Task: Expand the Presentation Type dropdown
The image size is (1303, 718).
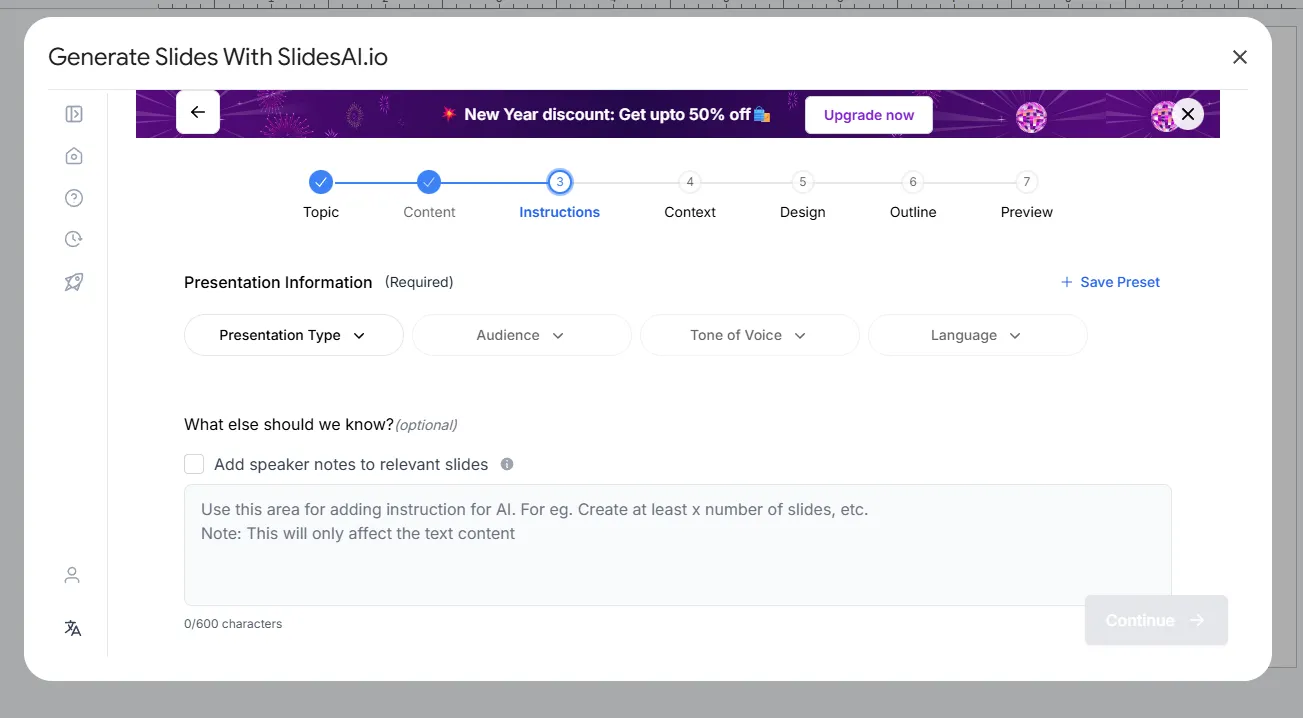Action: [x=293, y=335]
